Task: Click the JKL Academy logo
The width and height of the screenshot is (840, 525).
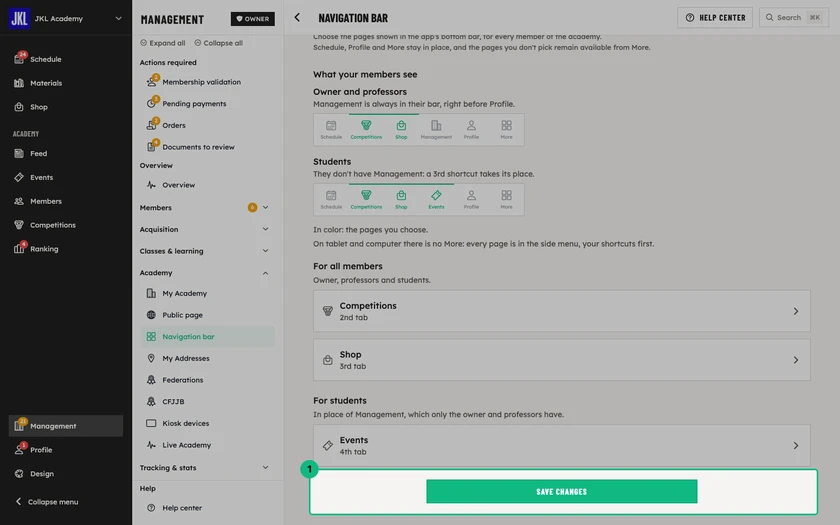Action: coord(19,18)
